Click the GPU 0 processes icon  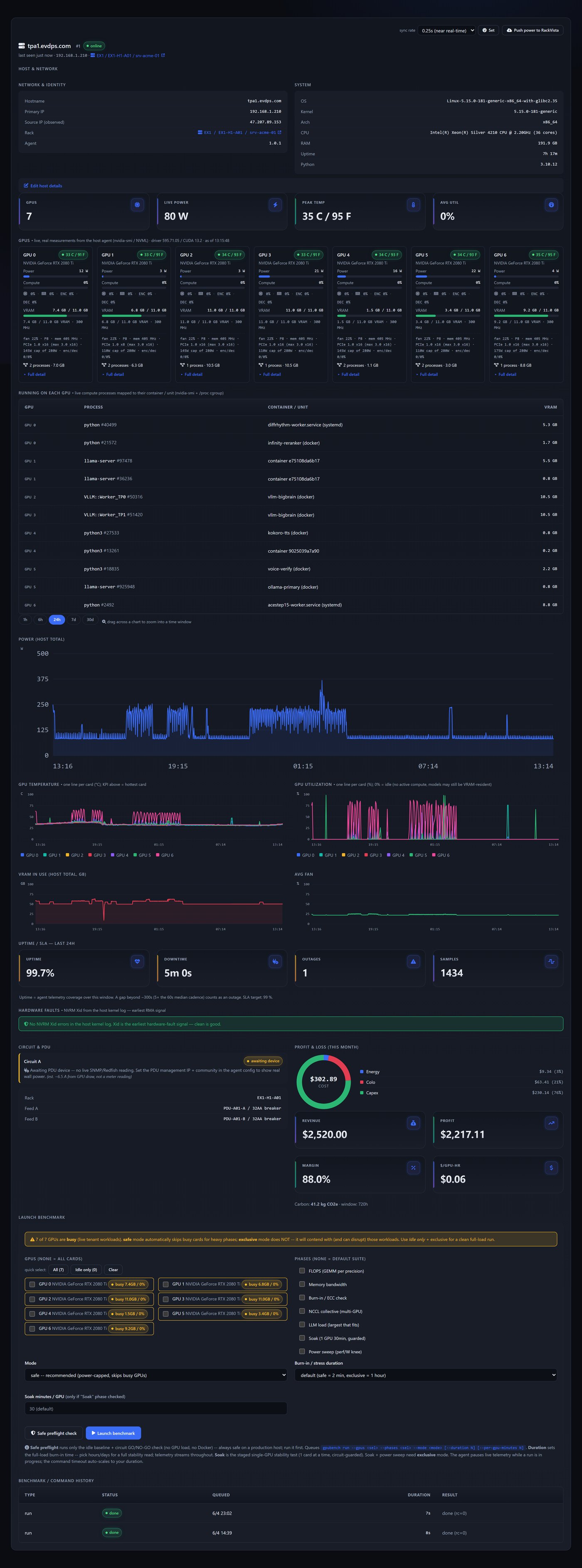tap(26, 365)
